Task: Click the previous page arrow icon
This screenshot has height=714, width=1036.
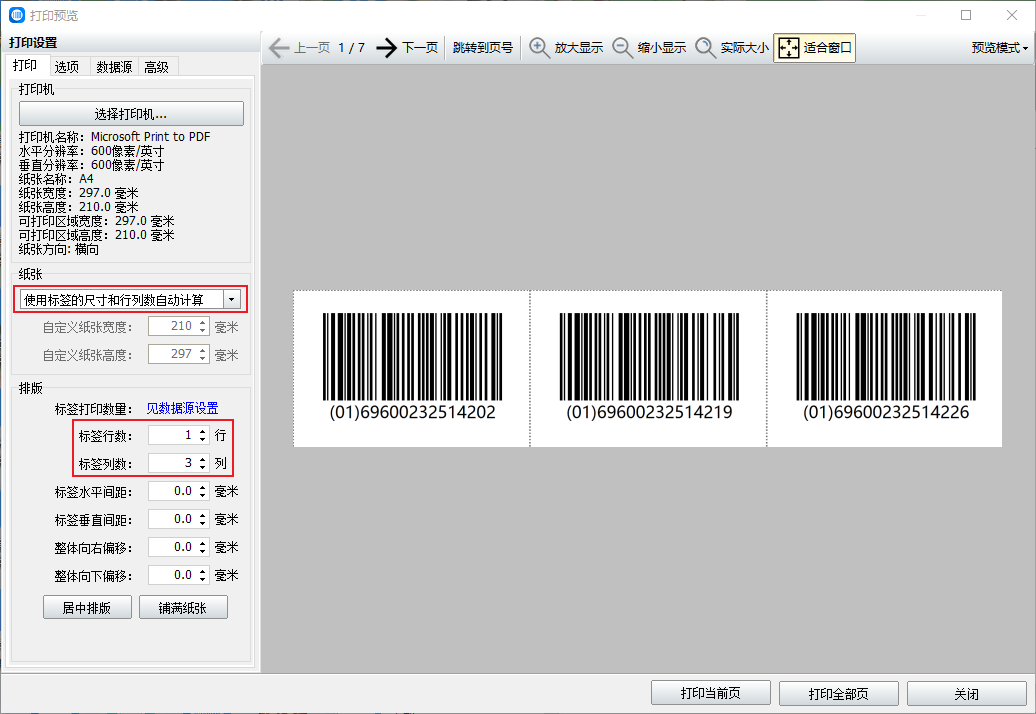Action: 279,48
